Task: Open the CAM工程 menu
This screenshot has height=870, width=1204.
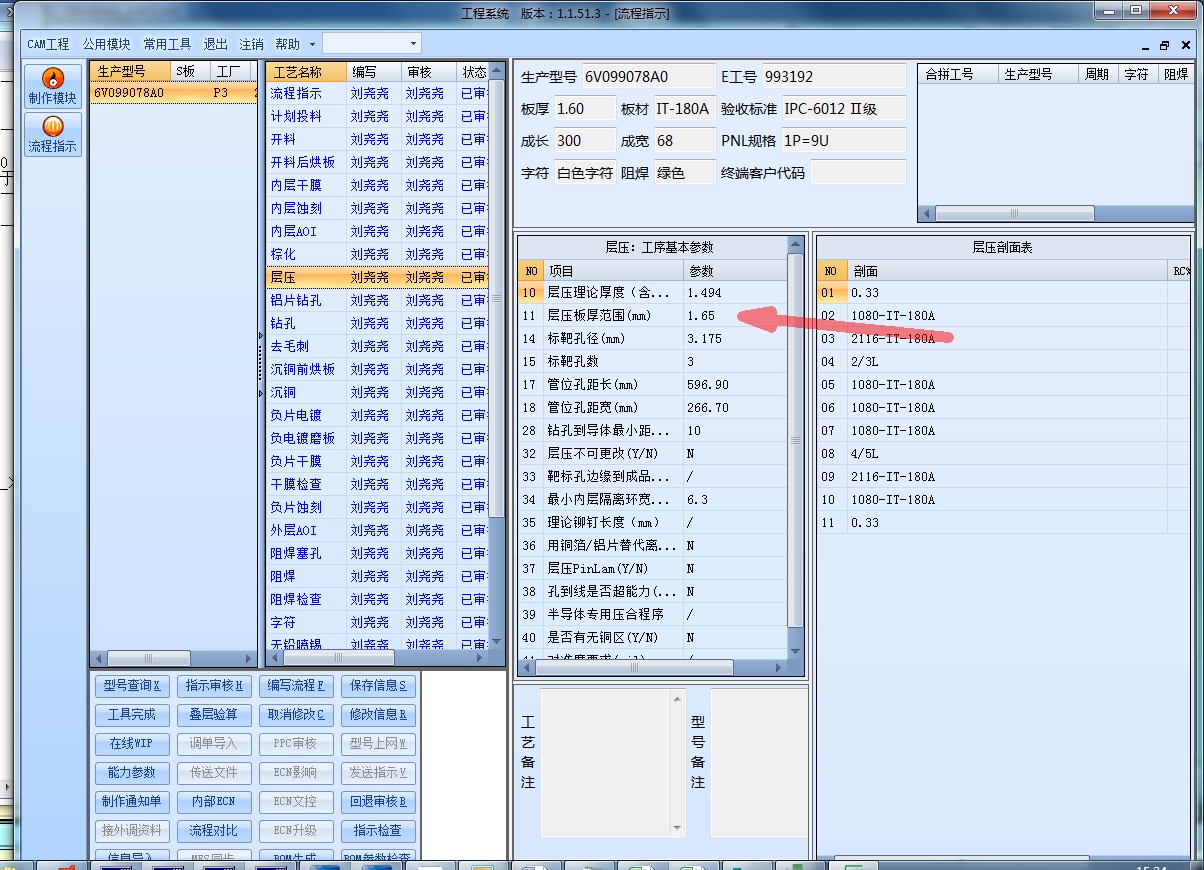Action: 48,44
